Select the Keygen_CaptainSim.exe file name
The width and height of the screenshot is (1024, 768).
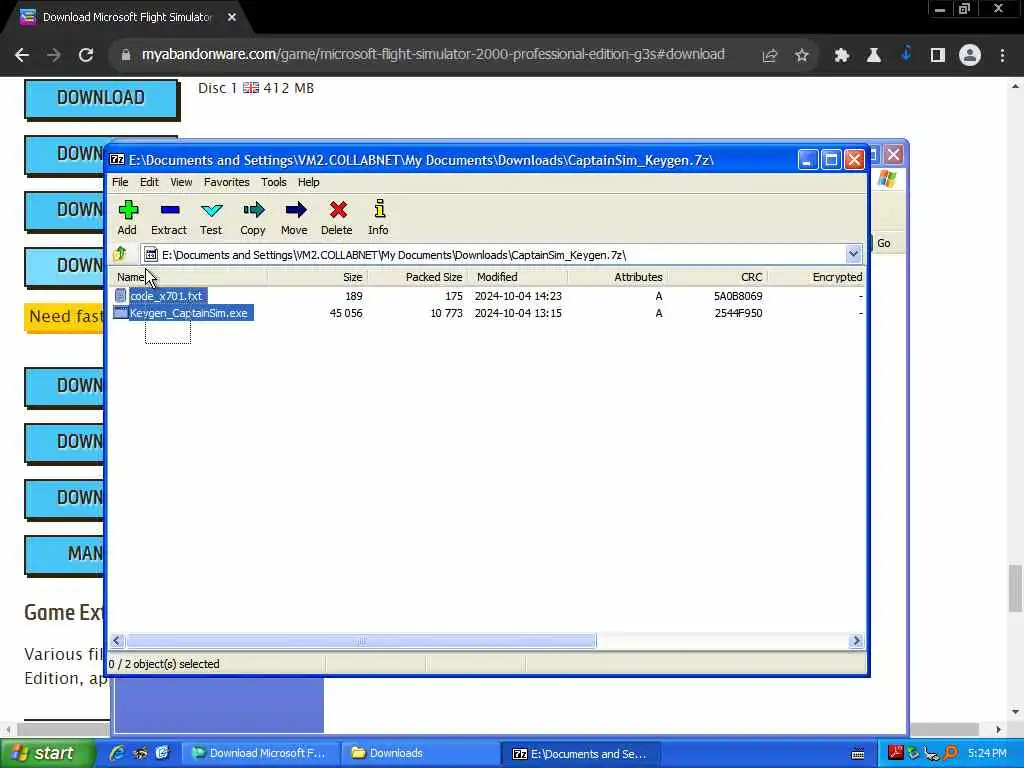pos(189,313)
